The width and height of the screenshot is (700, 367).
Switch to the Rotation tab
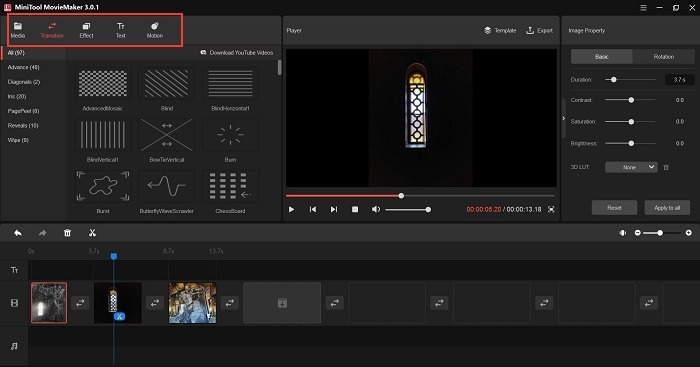click(664, 57)
